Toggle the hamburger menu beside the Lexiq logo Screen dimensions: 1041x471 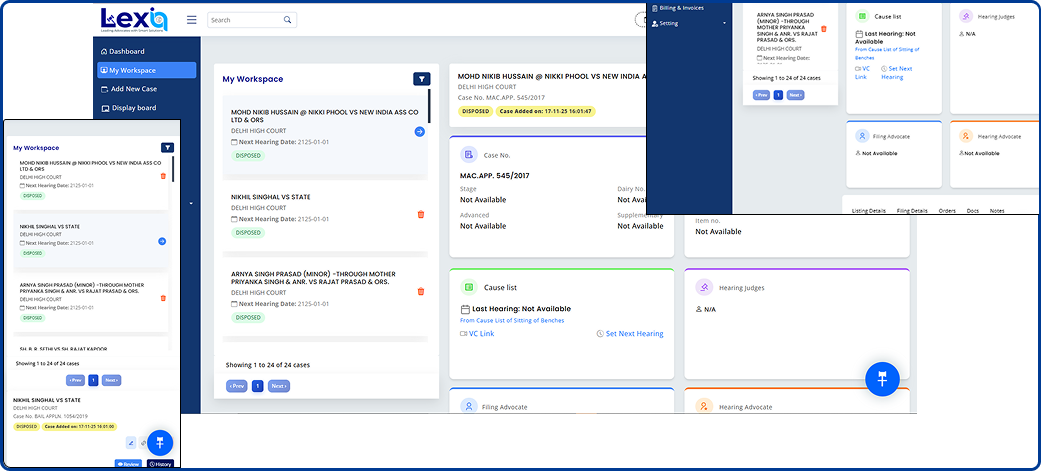pos(192,20)
